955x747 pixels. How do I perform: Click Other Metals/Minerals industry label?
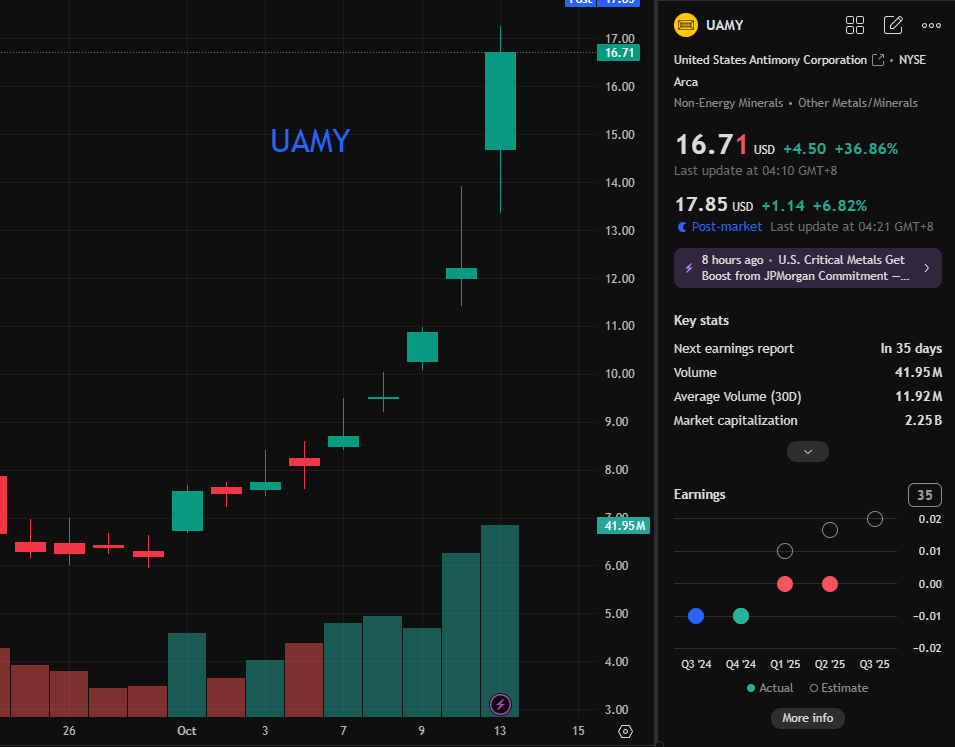(858, 103)
